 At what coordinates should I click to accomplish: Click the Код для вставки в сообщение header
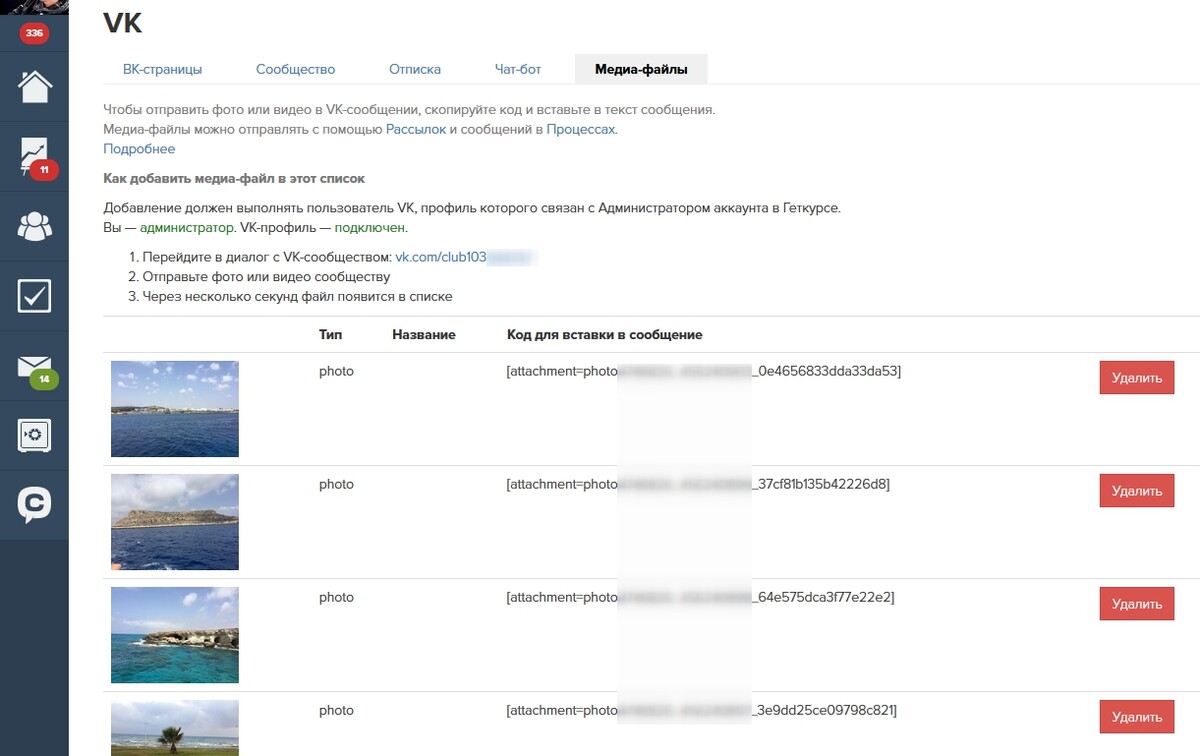(x=605, y=335)
